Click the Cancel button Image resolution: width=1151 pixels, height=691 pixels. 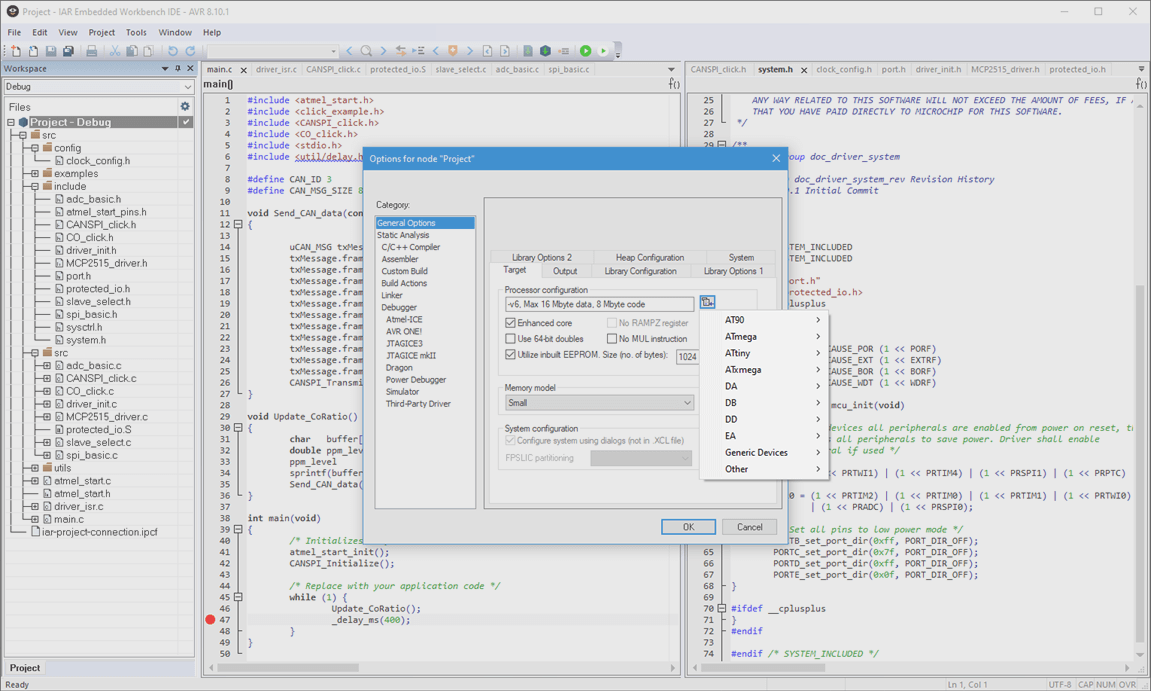point(749,527)
